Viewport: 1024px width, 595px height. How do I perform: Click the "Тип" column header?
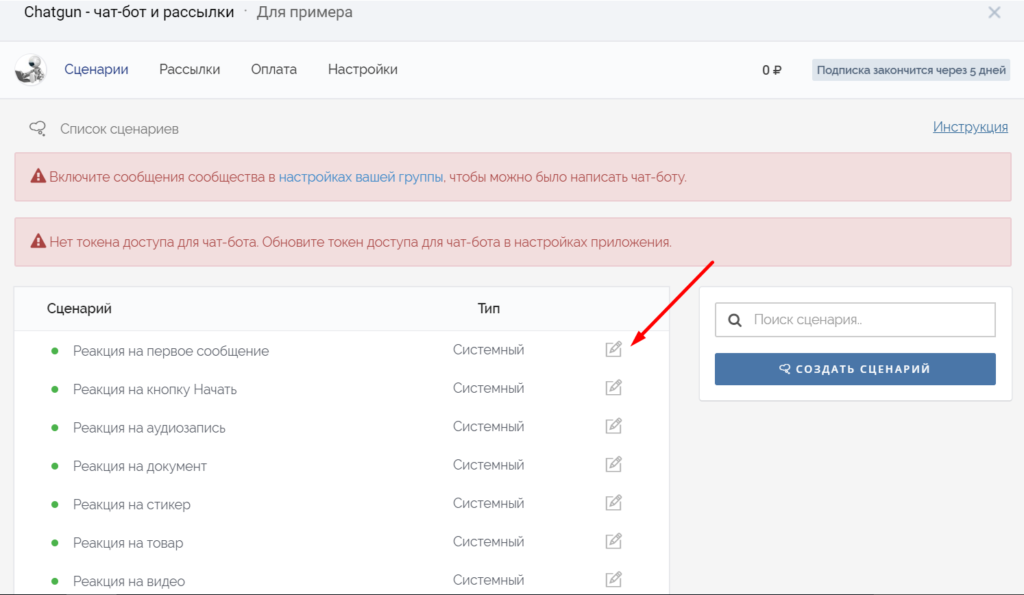point(488,308)
